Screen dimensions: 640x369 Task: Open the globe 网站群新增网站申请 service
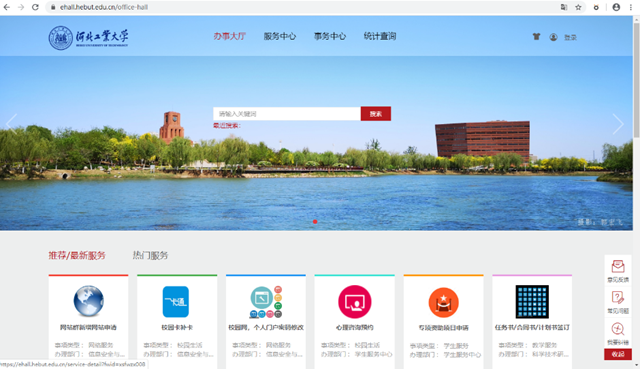(89, 301)
